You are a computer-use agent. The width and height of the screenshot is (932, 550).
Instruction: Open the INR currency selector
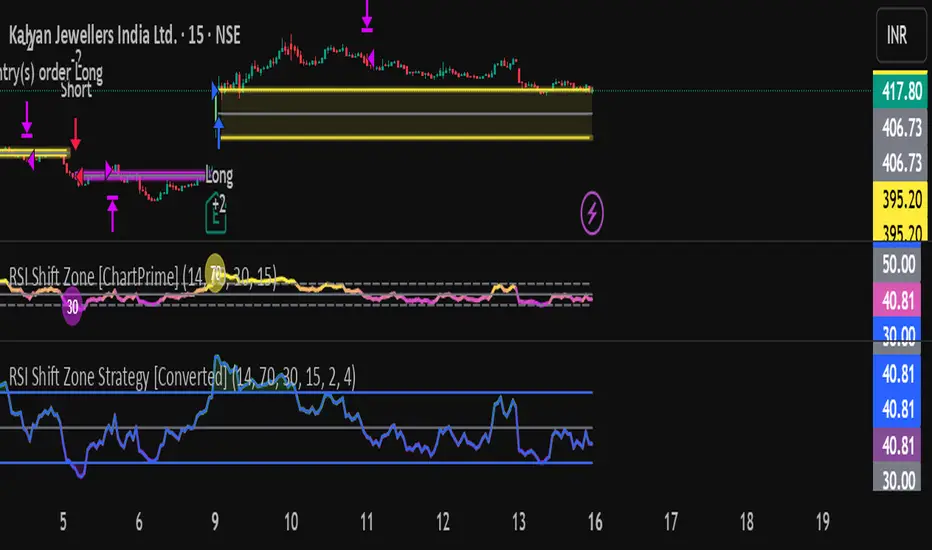(x=901, y=35)
